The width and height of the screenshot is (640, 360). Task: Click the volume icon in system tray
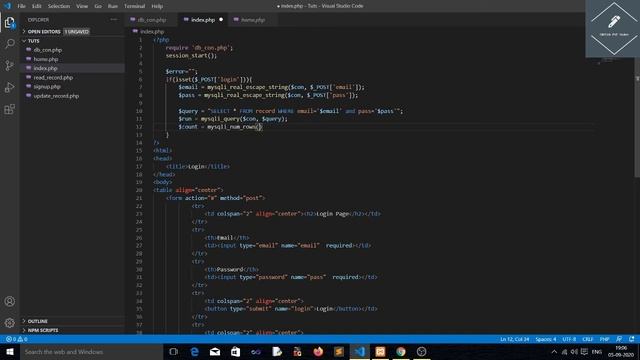click(574, 351)
